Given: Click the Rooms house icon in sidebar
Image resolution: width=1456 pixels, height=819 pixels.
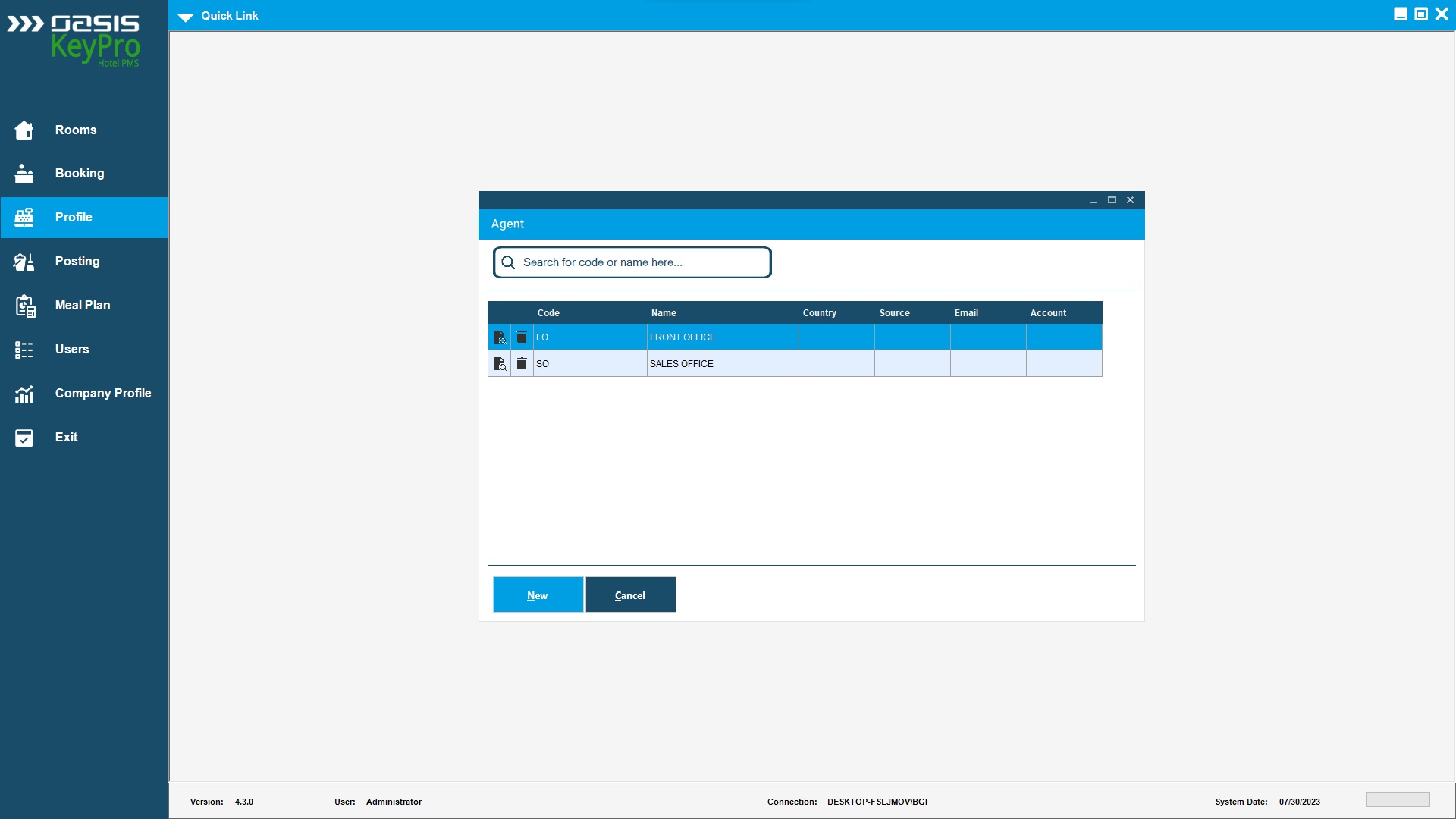Looking at the screenshot, I should coord(24,130).
